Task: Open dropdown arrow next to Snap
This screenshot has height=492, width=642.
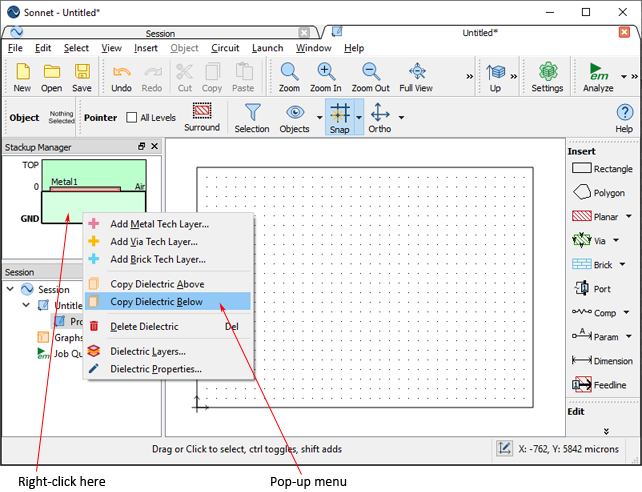Action: pyautogui.click(x=359, y=118)
